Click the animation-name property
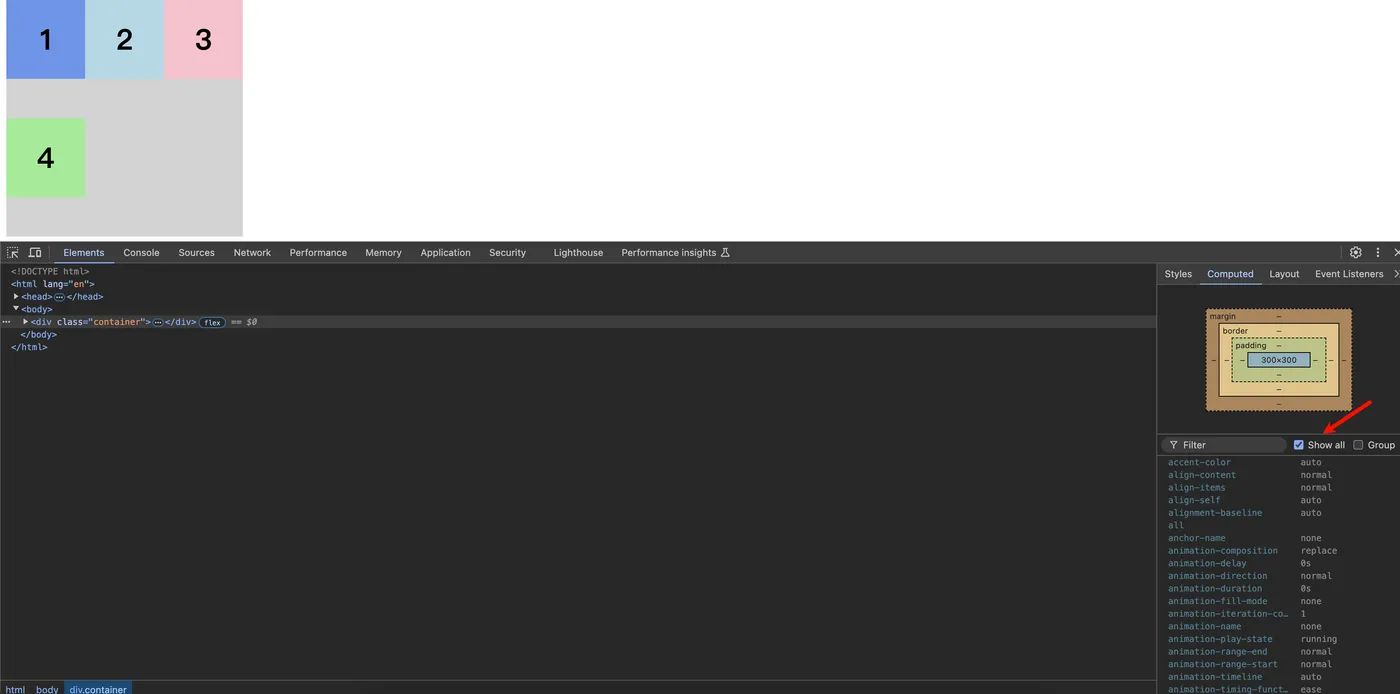This screenshot has width=1400, height=694. [1204, 627]
